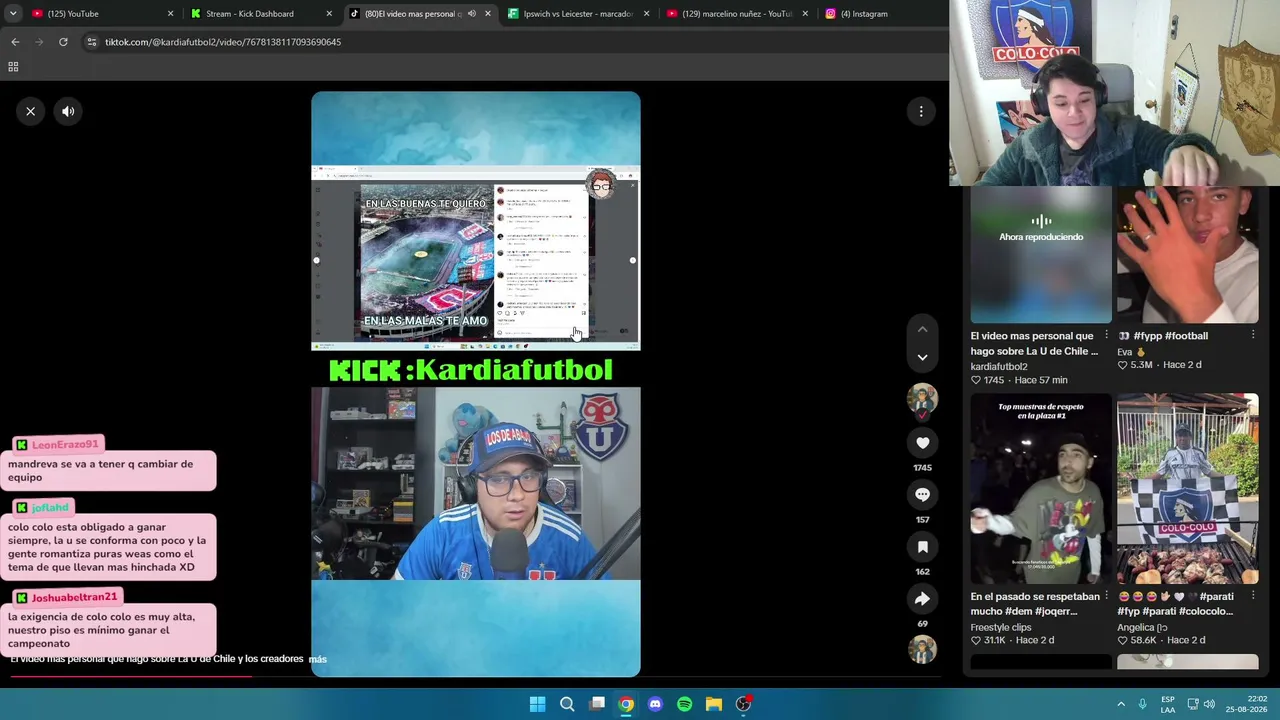This screenshot has height=720, width=1280.
Task: Save the video with the bookmark icon
Action: click(922, 547)
